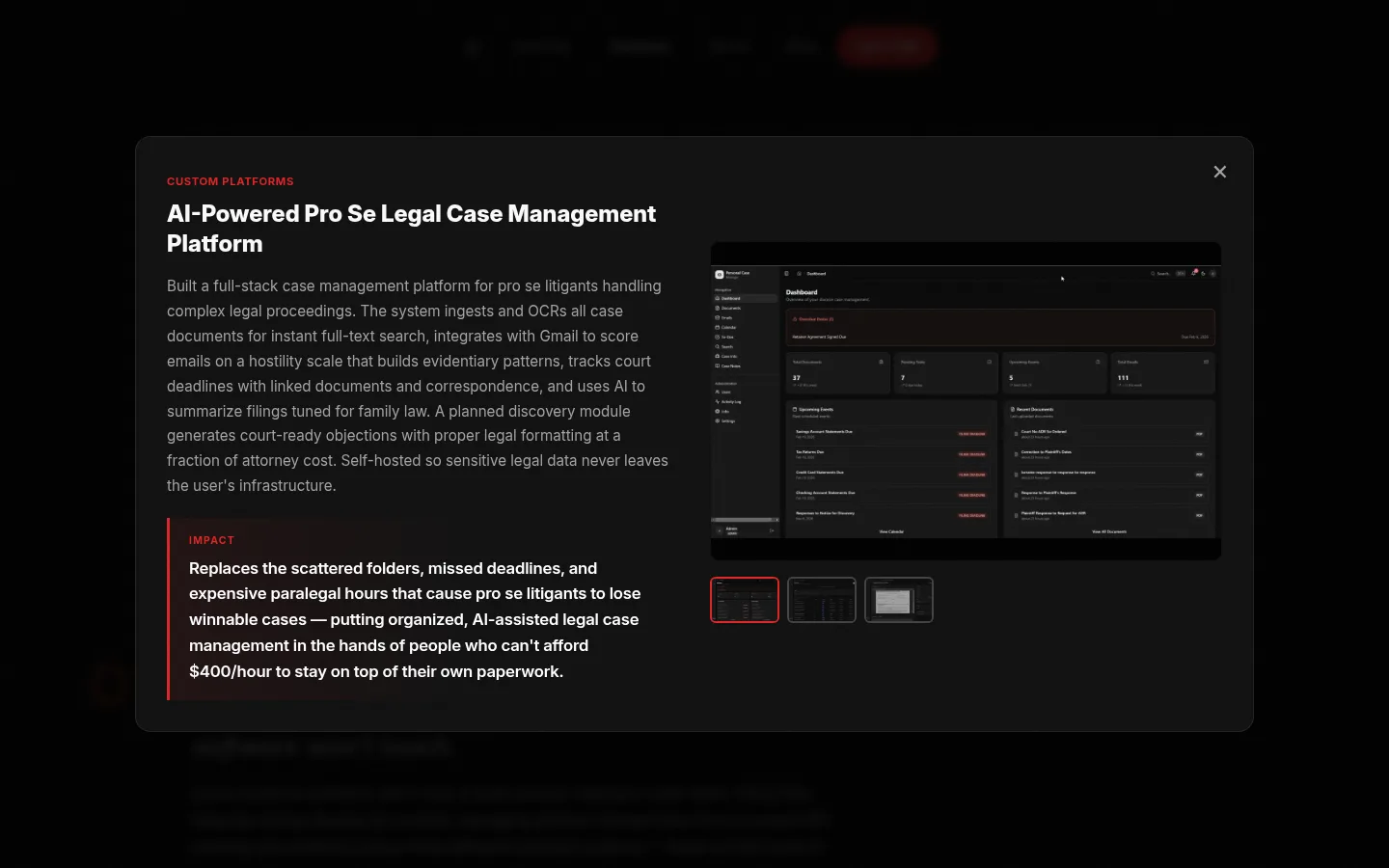Click the Emails sidebar icon in the preview
Viewport: 1389px width, 868px height.
pyautogui.click(x=718, y=317)
